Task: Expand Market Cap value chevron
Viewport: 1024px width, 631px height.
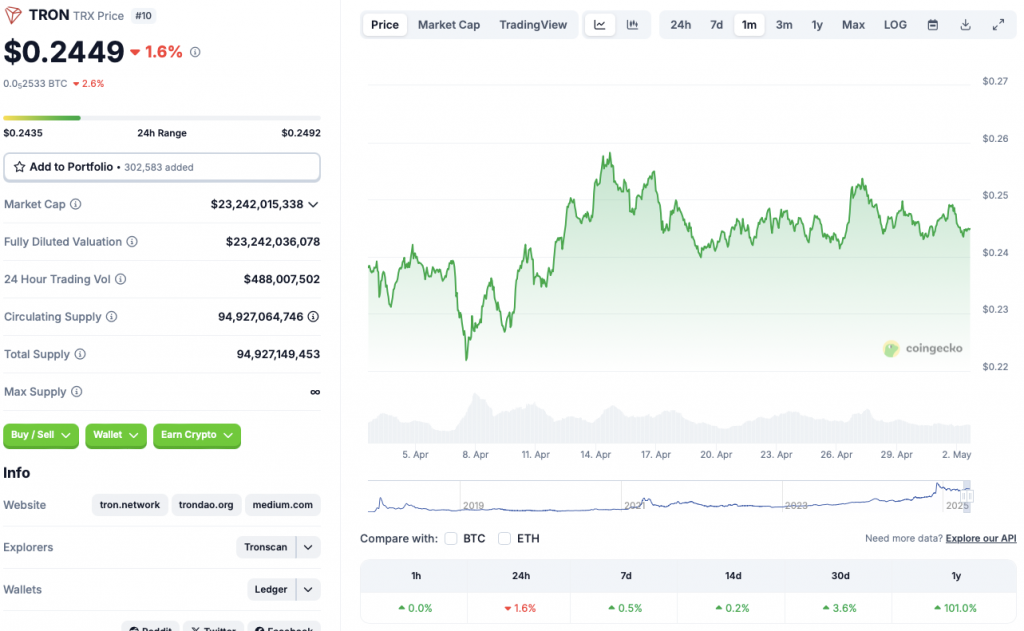Action: 313,204
